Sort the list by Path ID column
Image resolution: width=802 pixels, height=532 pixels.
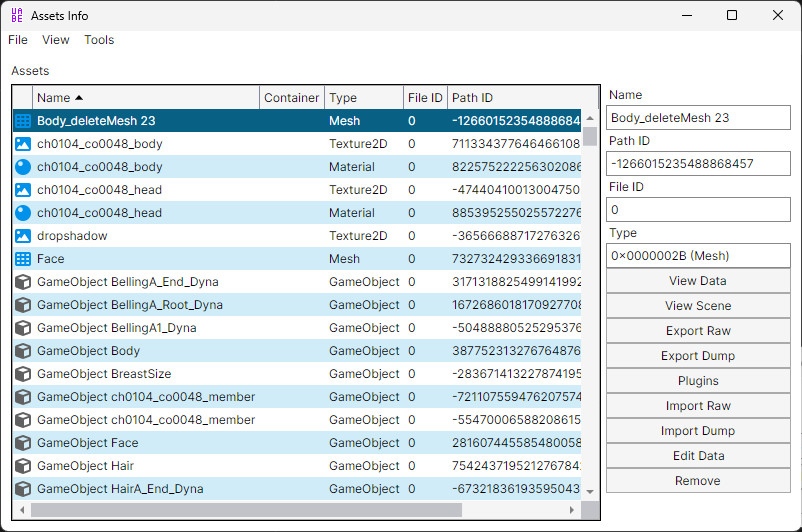coord(514,98)
